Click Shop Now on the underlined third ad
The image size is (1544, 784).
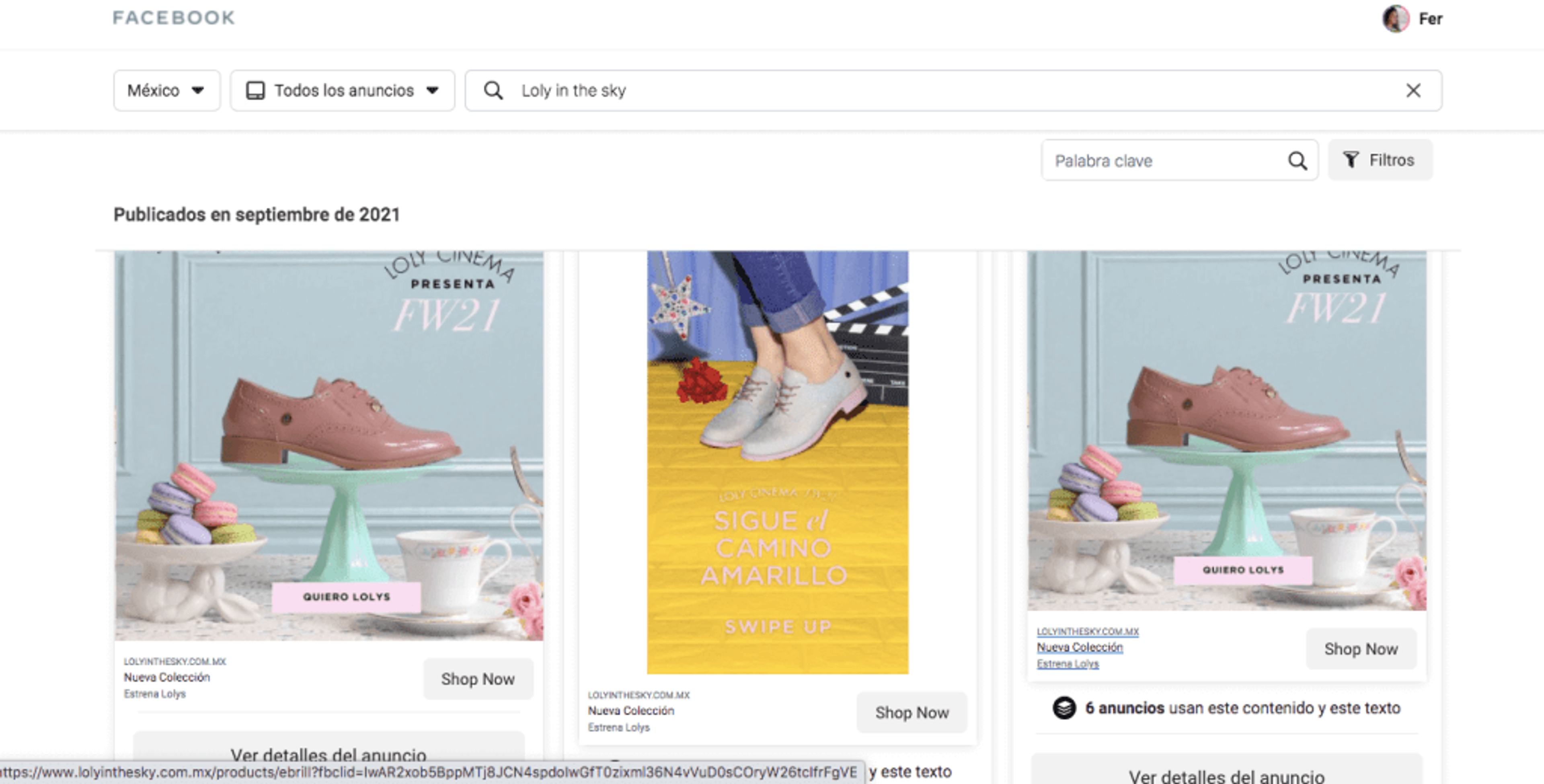click(x=1361, y=649)
